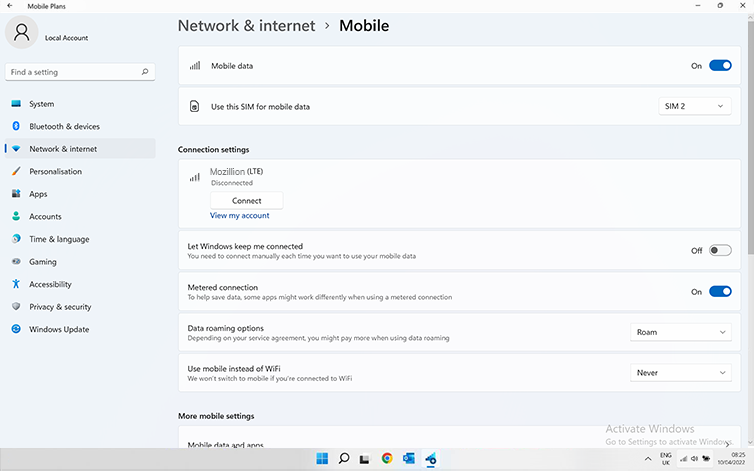Click the Accounts person icon
The image size is (754, 471).
[16, 216]
